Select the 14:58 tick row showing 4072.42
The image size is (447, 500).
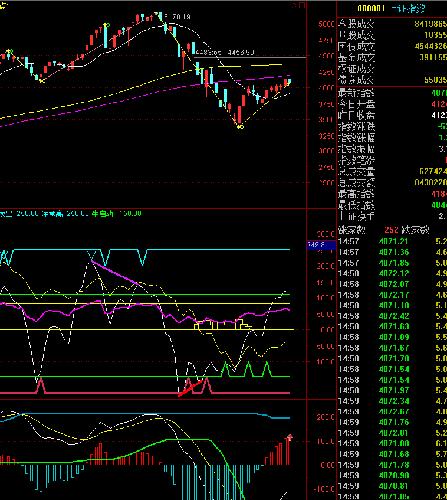click(392, 316)
